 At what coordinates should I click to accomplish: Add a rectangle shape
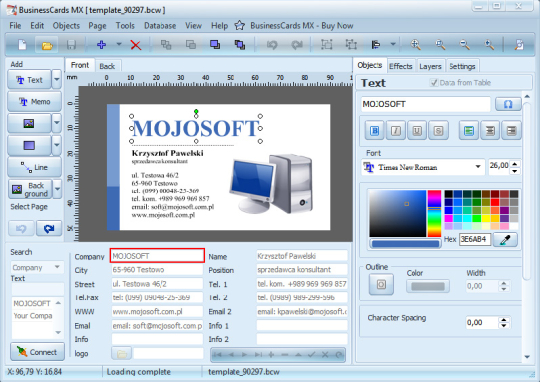click(29, 145)
